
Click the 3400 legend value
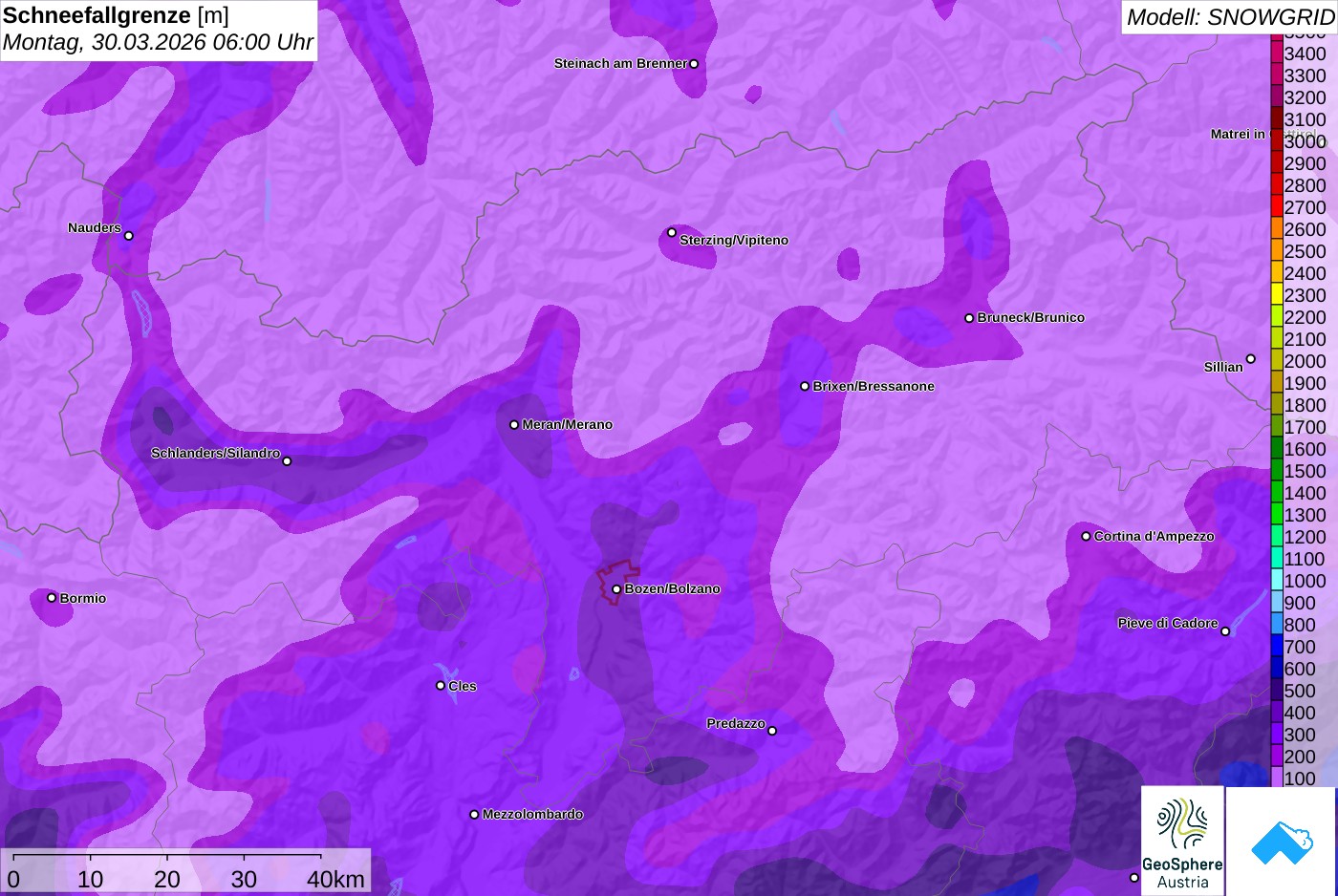point(1305,54)
